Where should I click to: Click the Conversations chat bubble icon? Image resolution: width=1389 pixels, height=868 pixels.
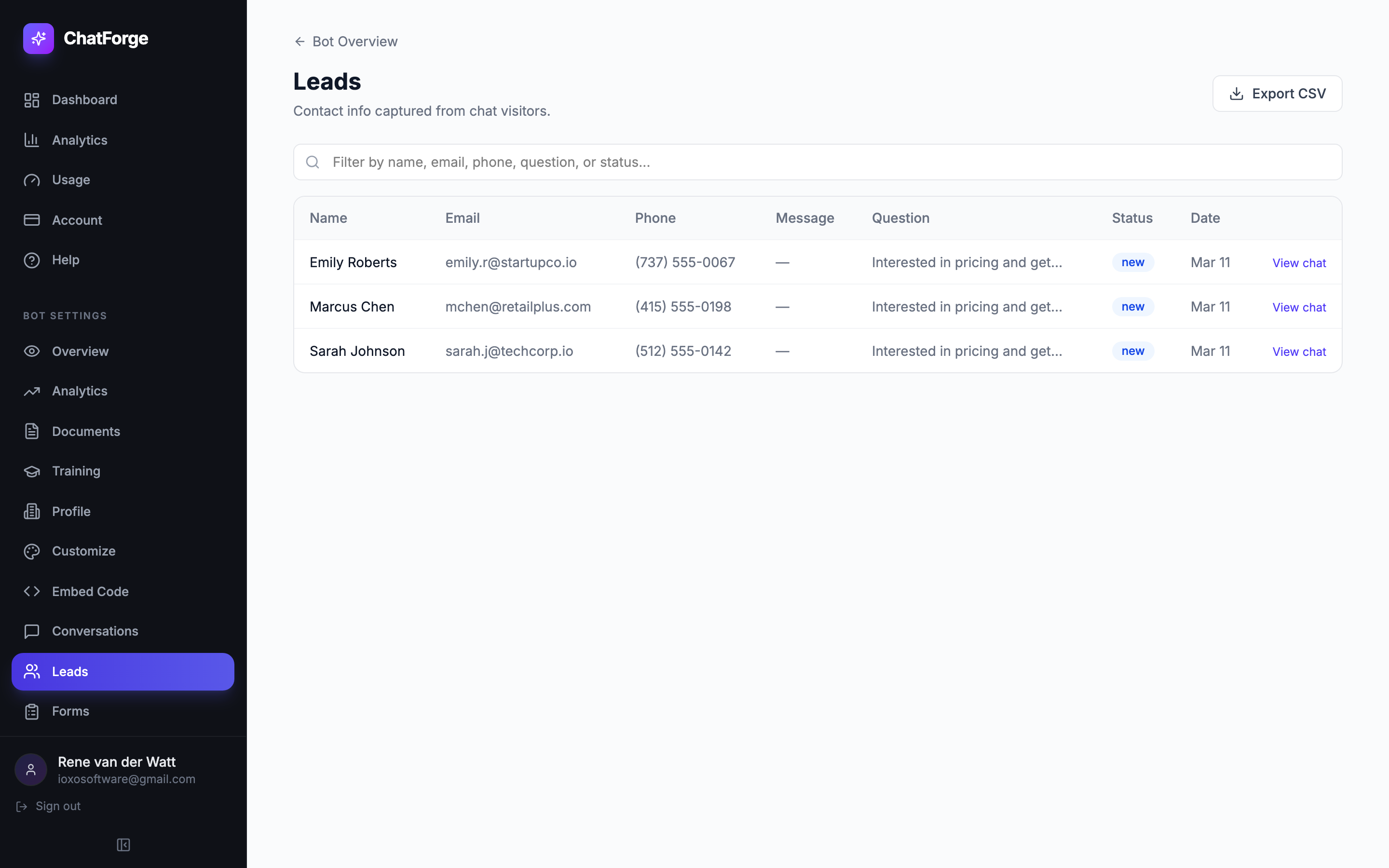[31, 632]
